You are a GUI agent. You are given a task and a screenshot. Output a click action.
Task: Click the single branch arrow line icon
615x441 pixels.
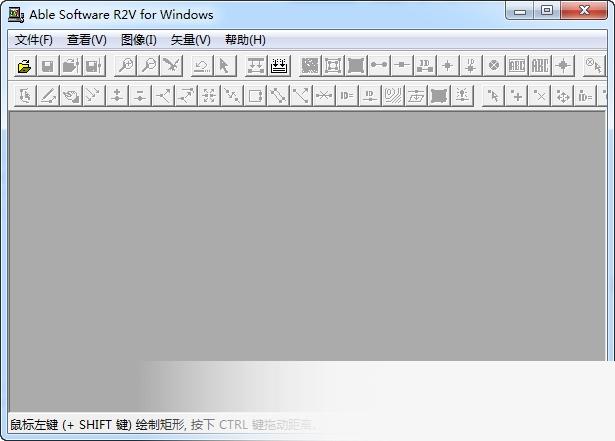[163, 96]
